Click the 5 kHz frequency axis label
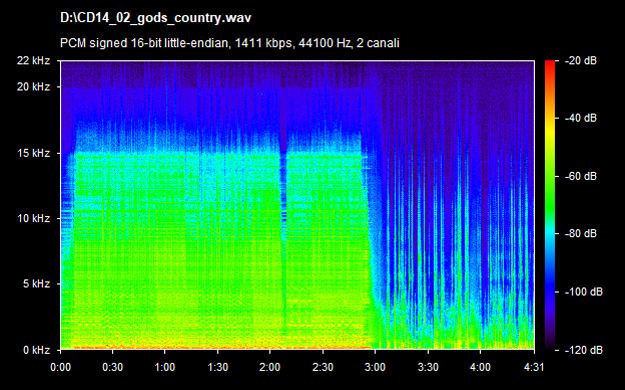Image resolution: width=625 pixels, height=390 pixels. 36,284
